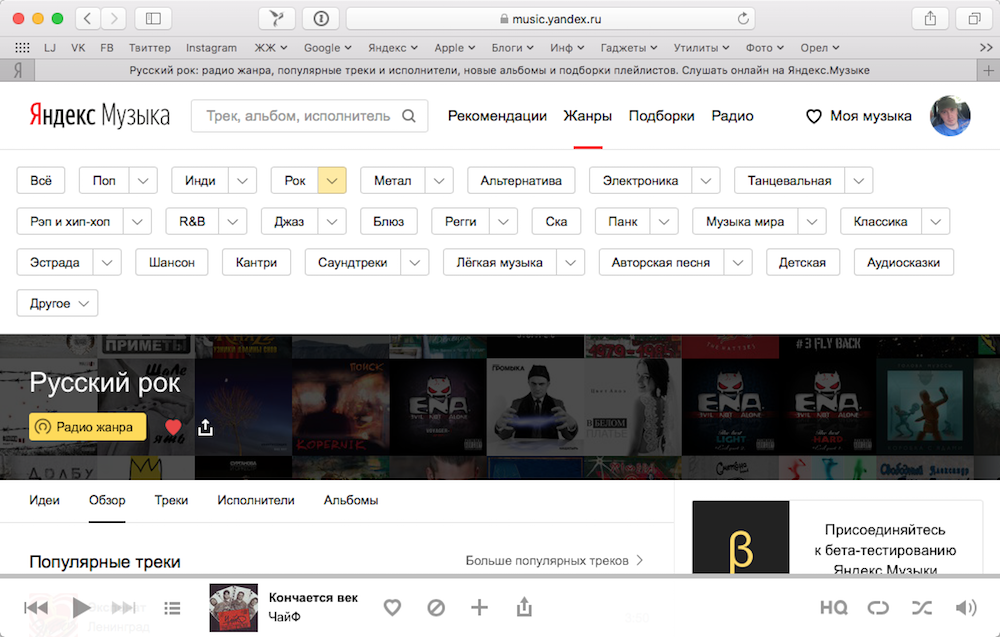Select the Альтернатива genre button
This screenshot has width=1000, height=637.
coord(521,180)
